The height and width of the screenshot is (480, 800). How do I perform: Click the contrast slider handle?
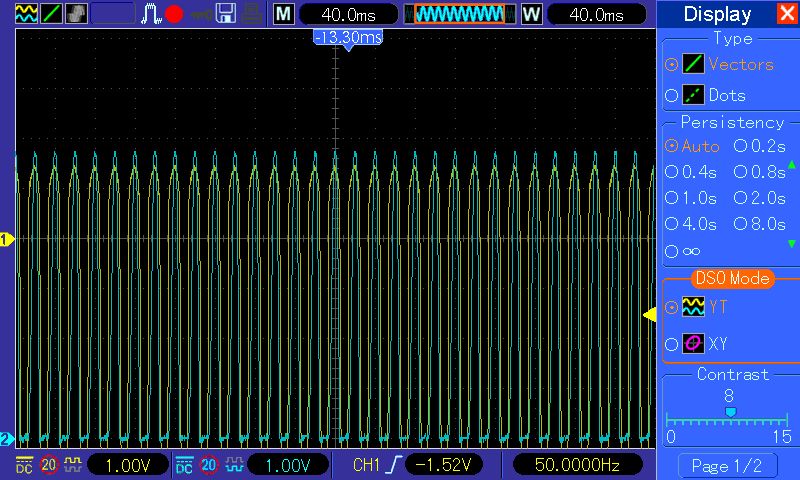pos(730,412)
